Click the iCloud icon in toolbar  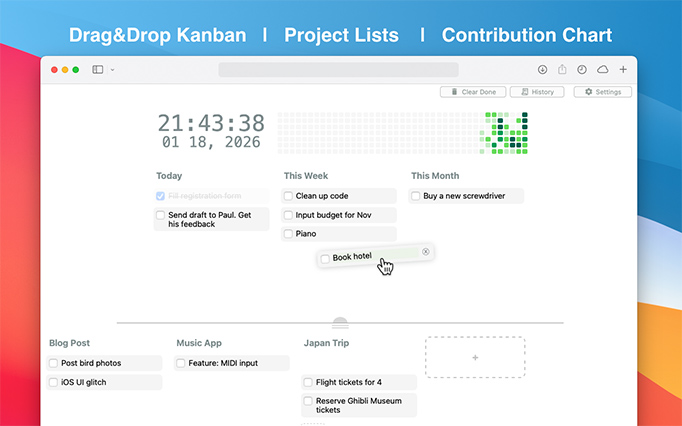(602, 70)
